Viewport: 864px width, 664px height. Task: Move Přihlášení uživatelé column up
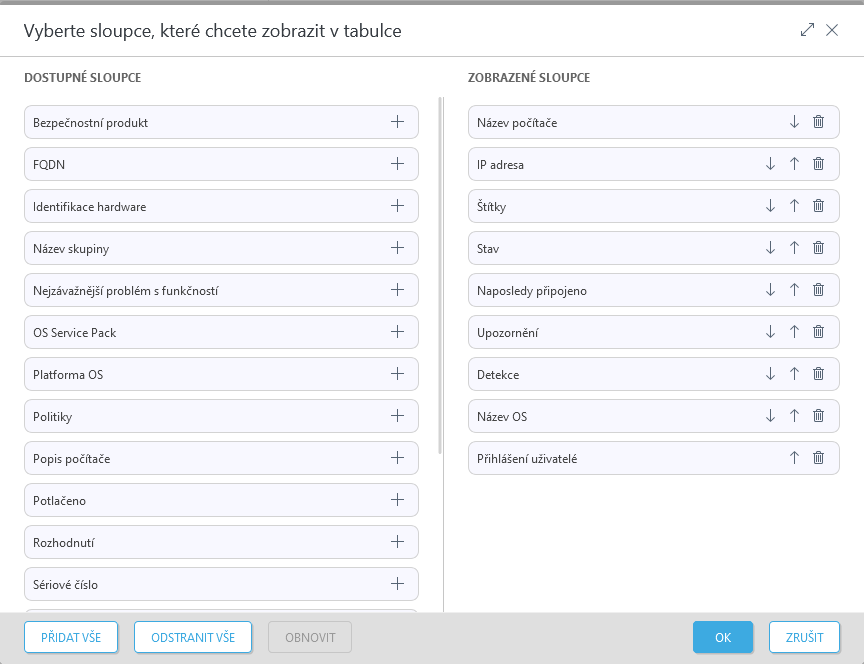coord(794,458)
